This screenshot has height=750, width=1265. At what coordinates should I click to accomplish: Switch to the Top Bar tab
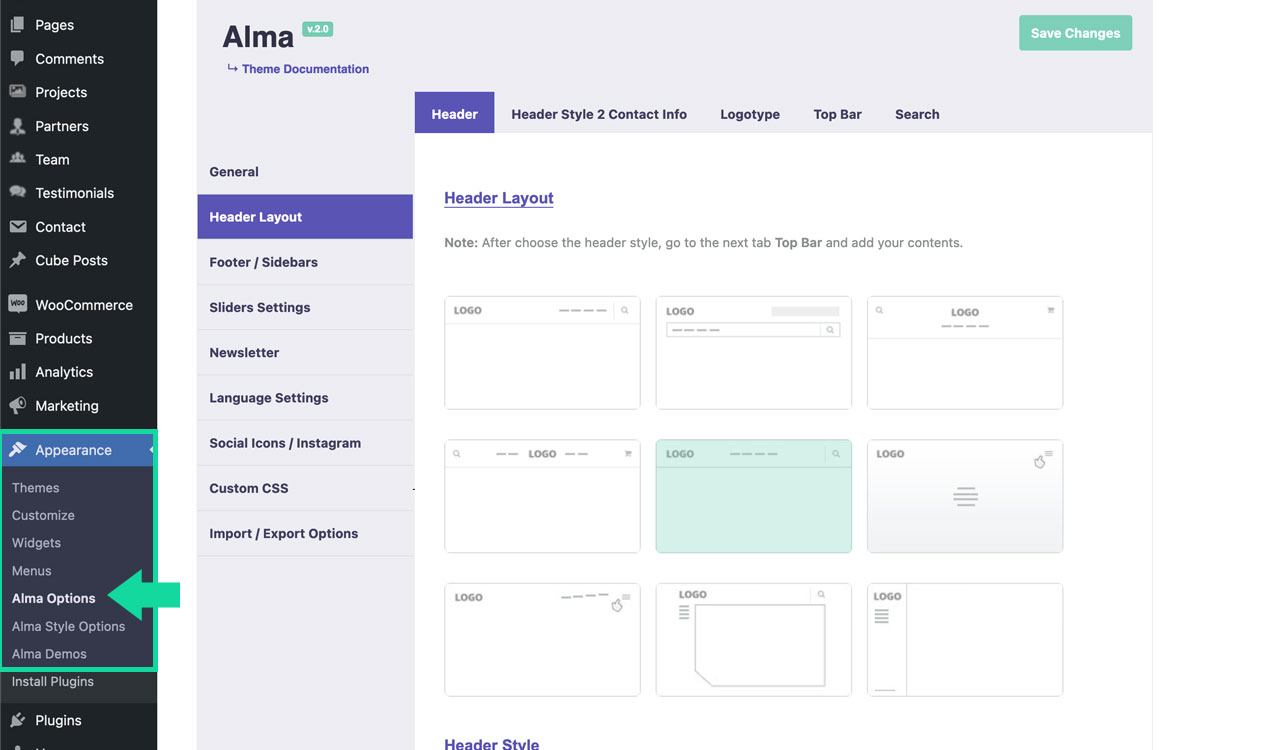point(837,114)
